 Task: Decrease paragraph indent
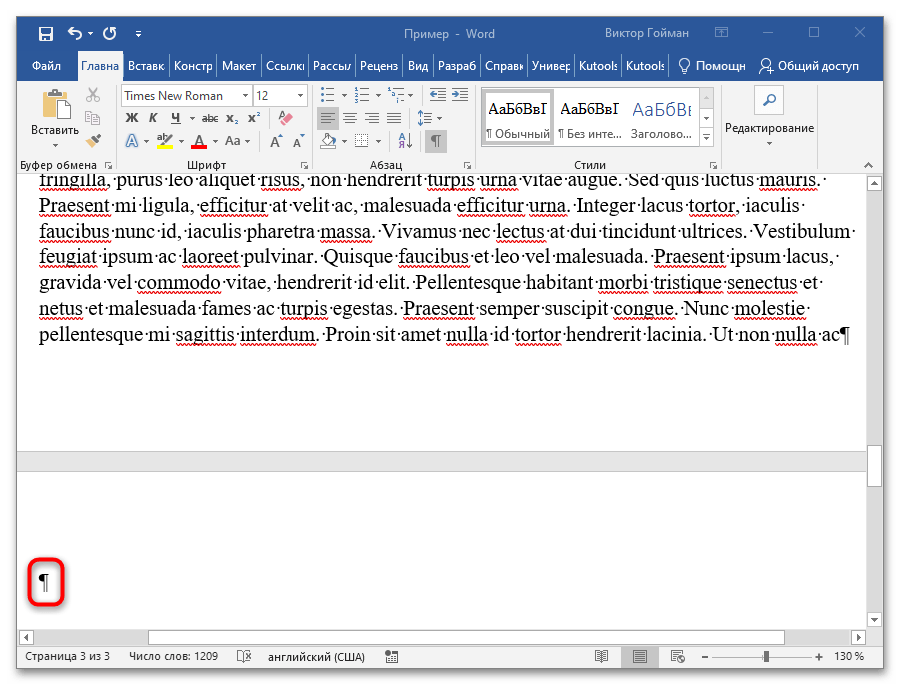coord(438,95)
